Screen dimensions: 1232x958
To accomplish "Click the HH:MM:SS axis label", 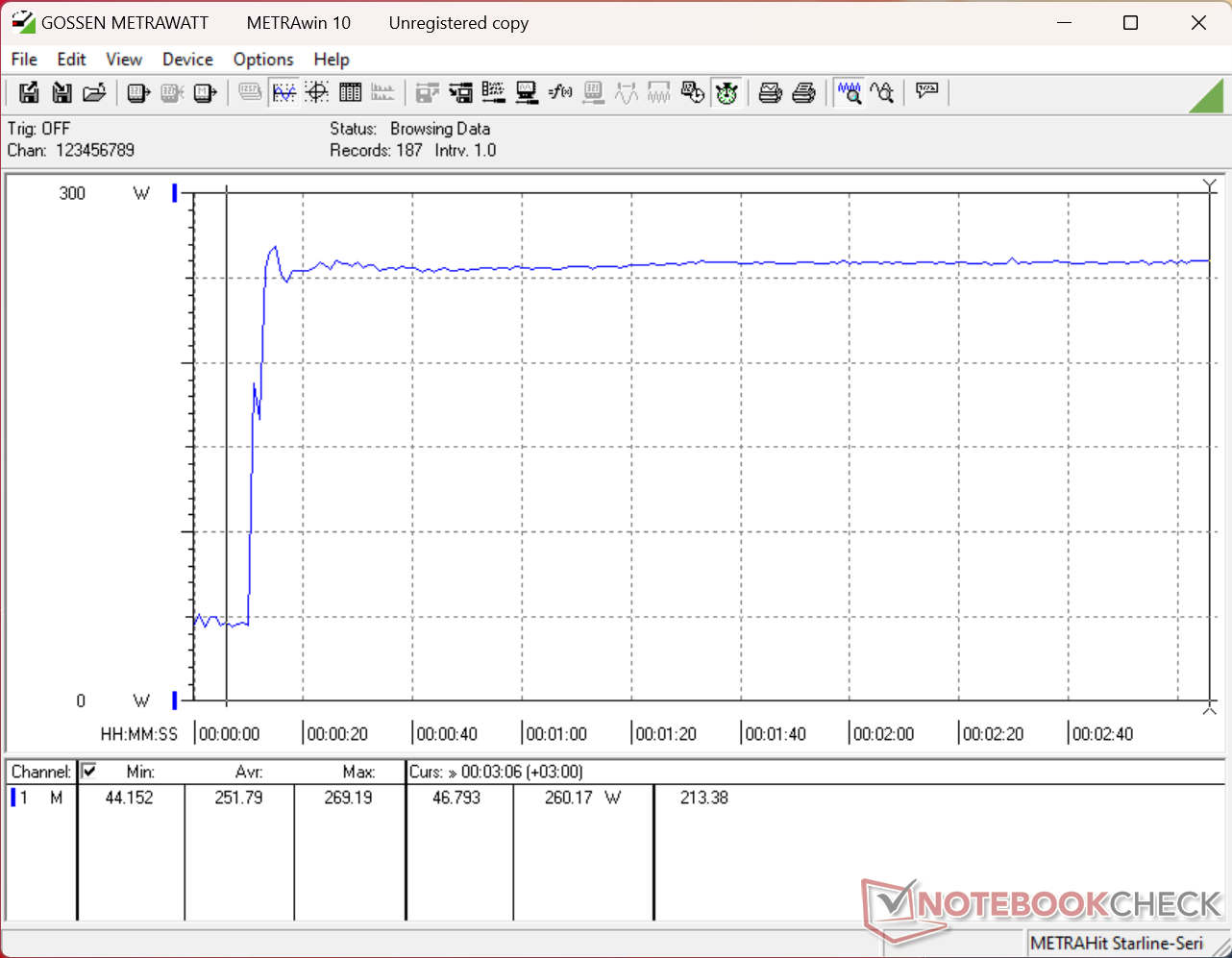I will click(139, 734).
